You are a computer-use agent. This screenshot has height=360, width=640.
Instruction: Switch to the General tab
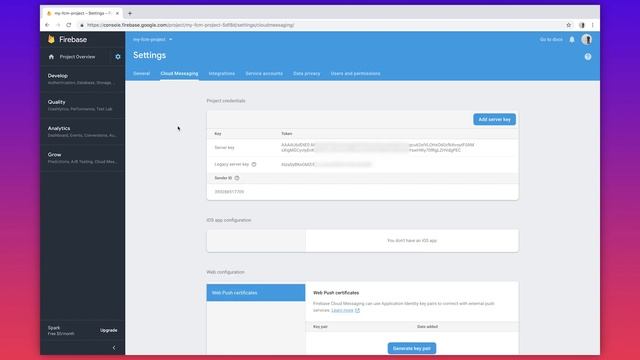tap(142, 73)
